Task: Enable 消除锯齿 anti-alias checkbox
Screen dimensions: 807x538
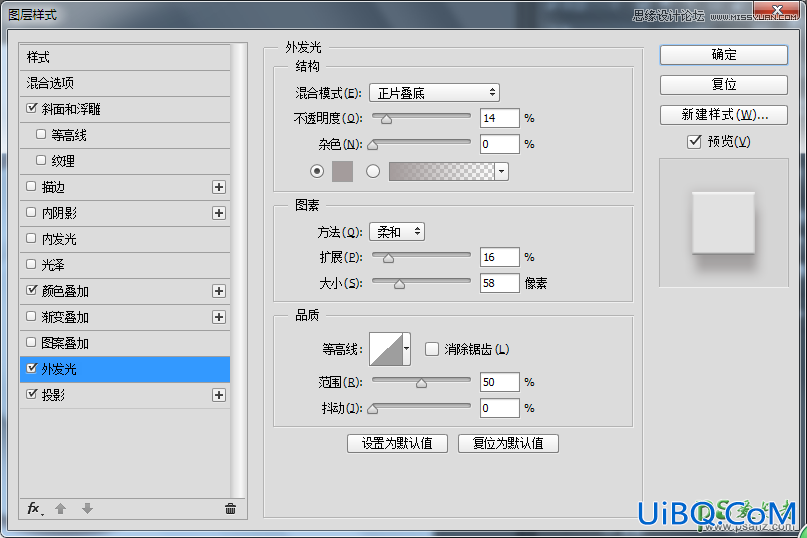Action: pos(432,349)
